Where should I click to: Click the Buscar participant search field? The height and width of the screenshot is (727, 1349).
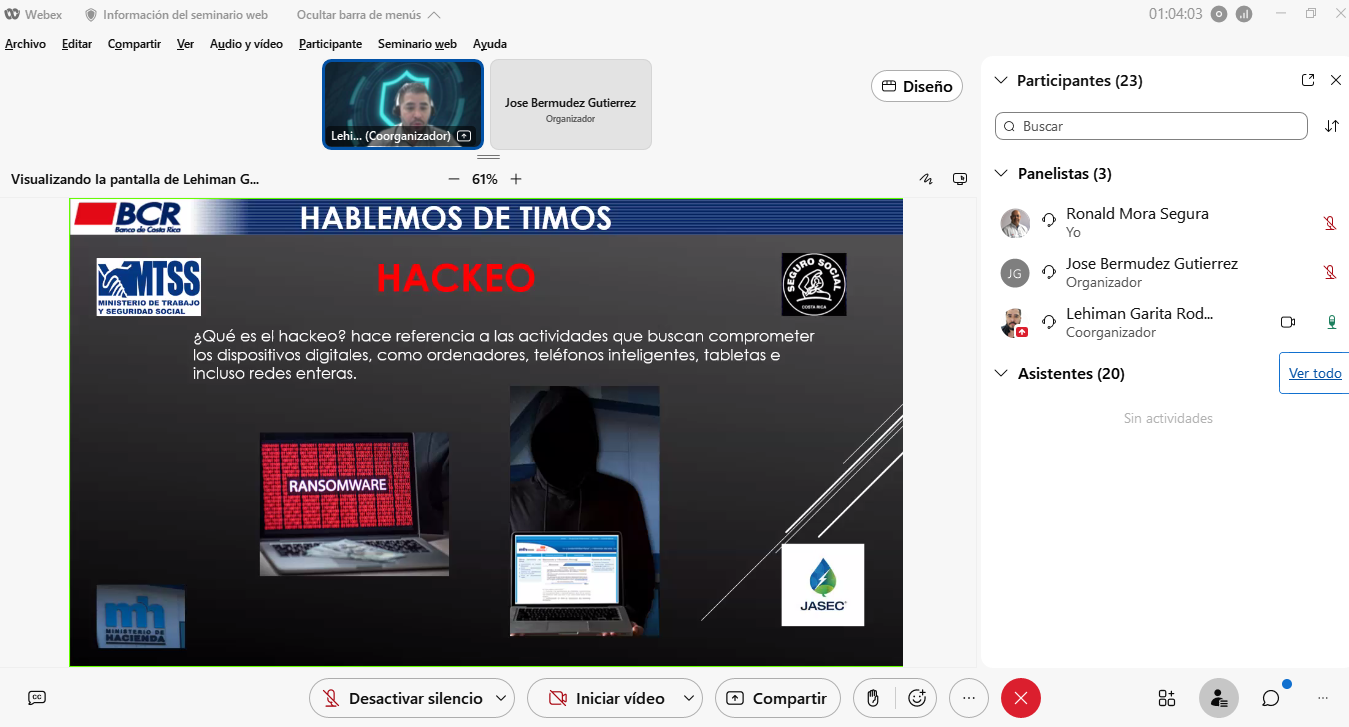click(1151, 126)
